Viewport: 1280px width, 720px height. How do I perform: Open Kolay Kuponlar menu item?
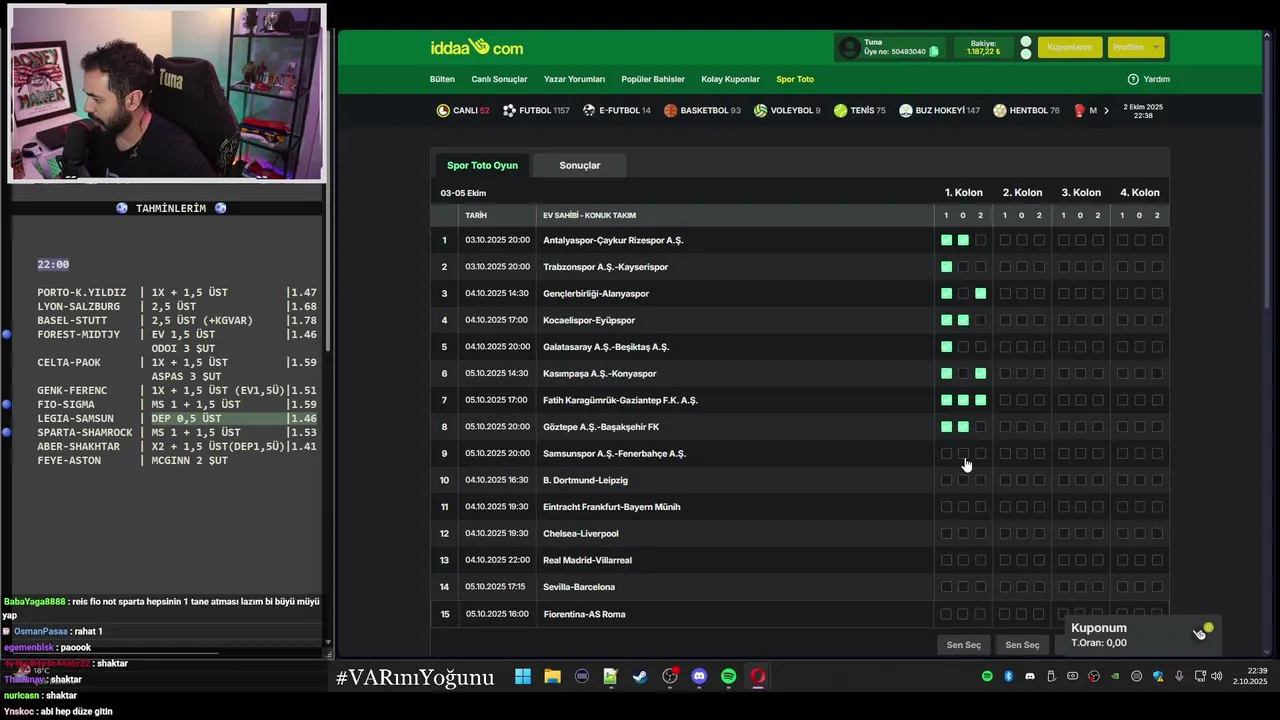(x=730, y=79)
